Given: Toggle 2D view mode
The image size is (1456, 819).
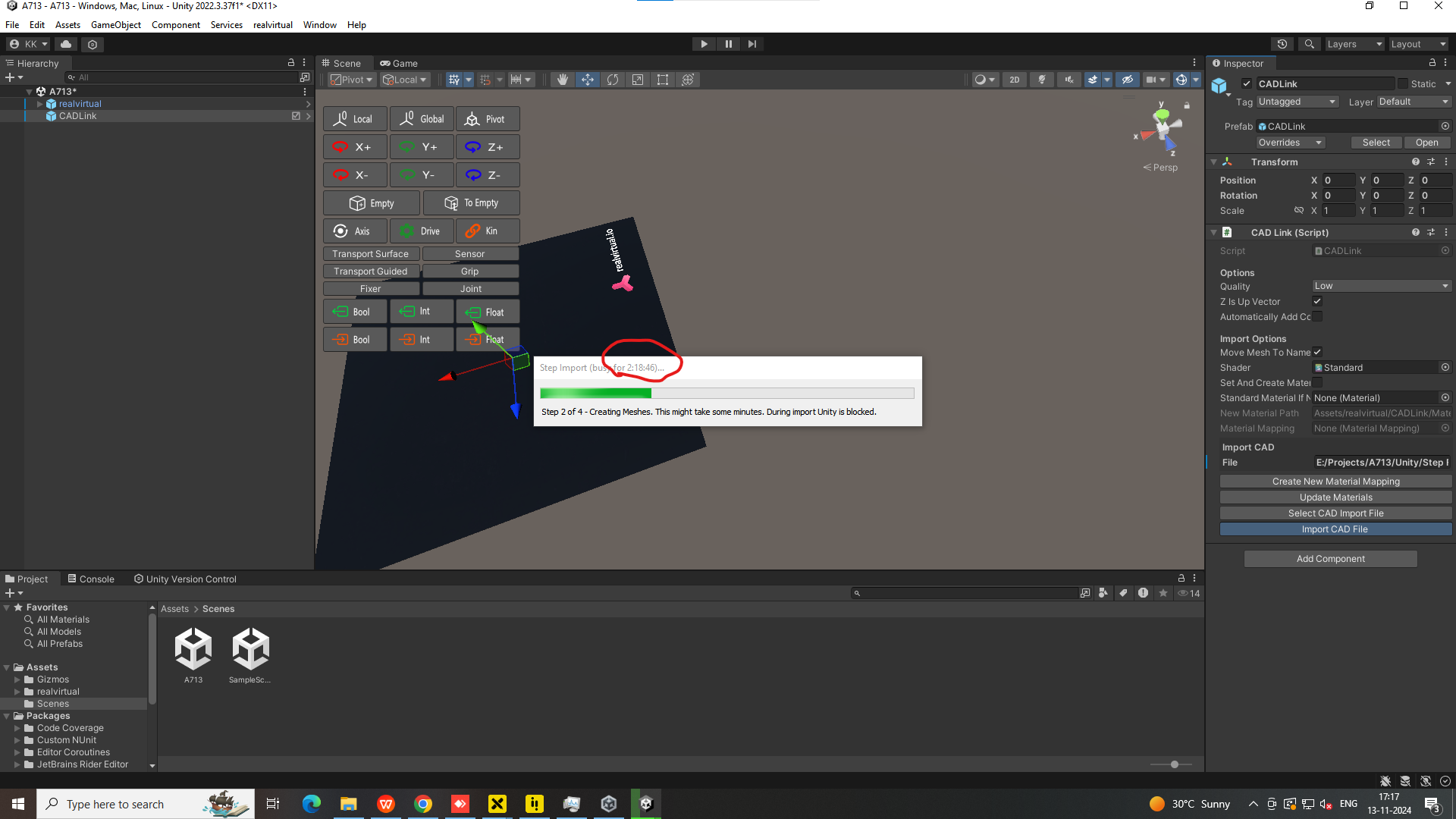Looking at the screenshot, I should point(1014,80).
